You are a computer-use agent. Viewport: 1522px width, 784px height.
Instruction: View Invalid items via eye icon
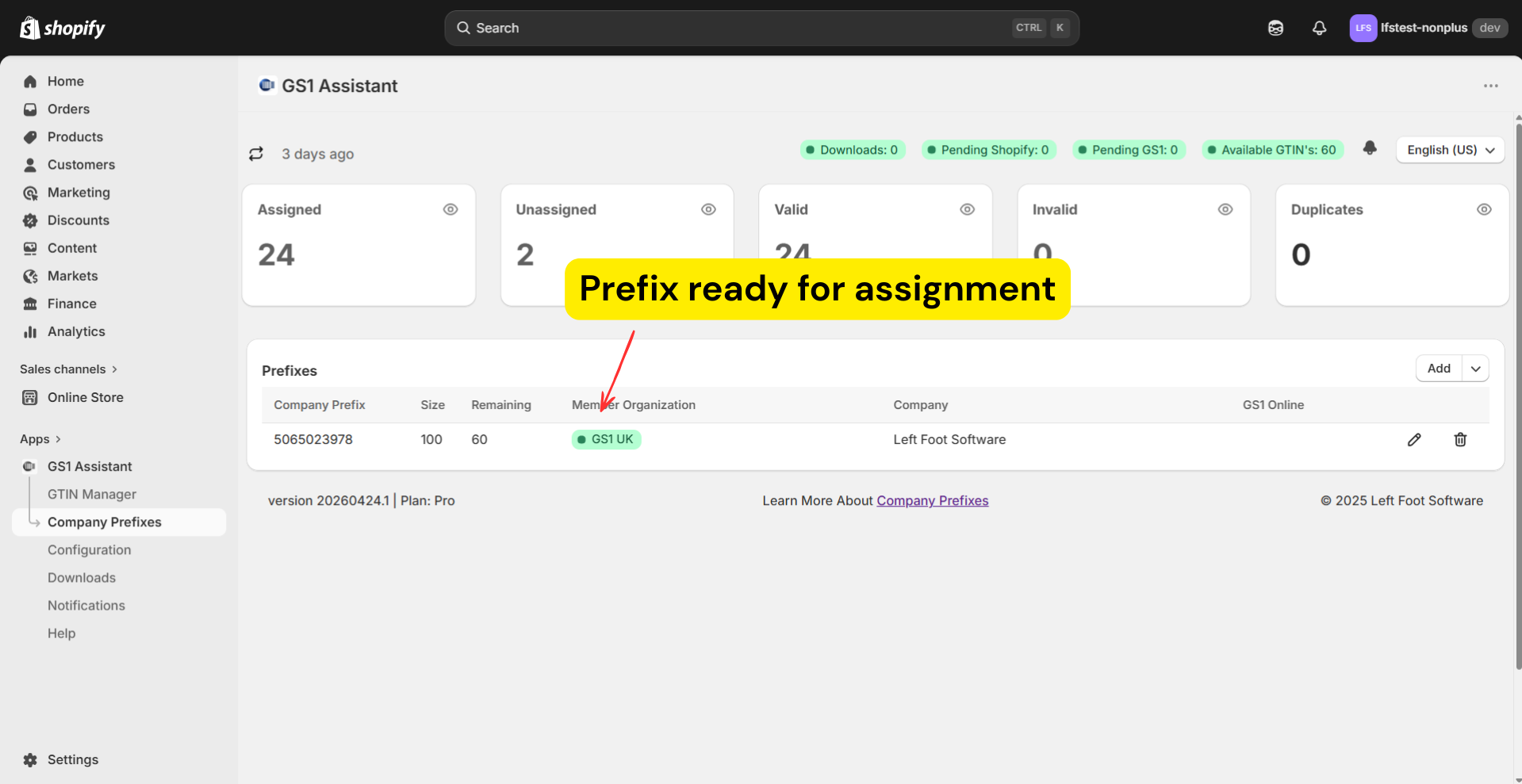pos(1225,209)
